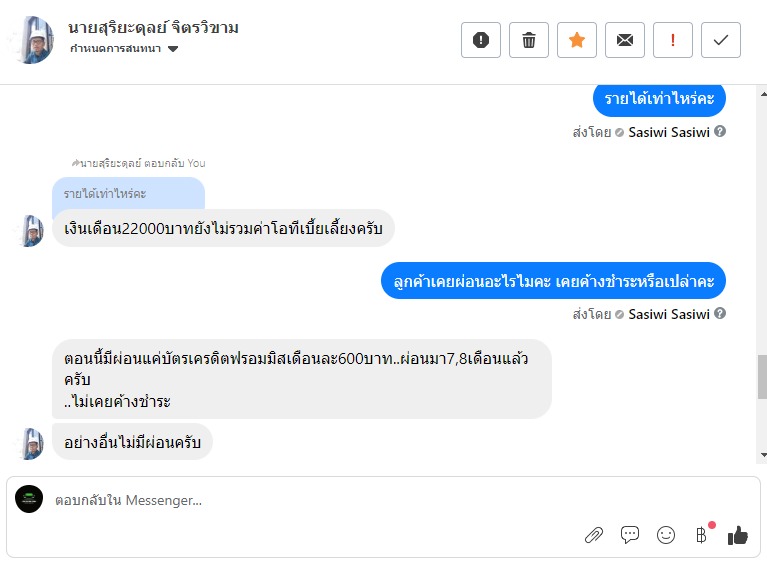The width and height of the screenshot is (767, 567).
Task: Mark conversation unread via envelope icon
Action: 625,40
